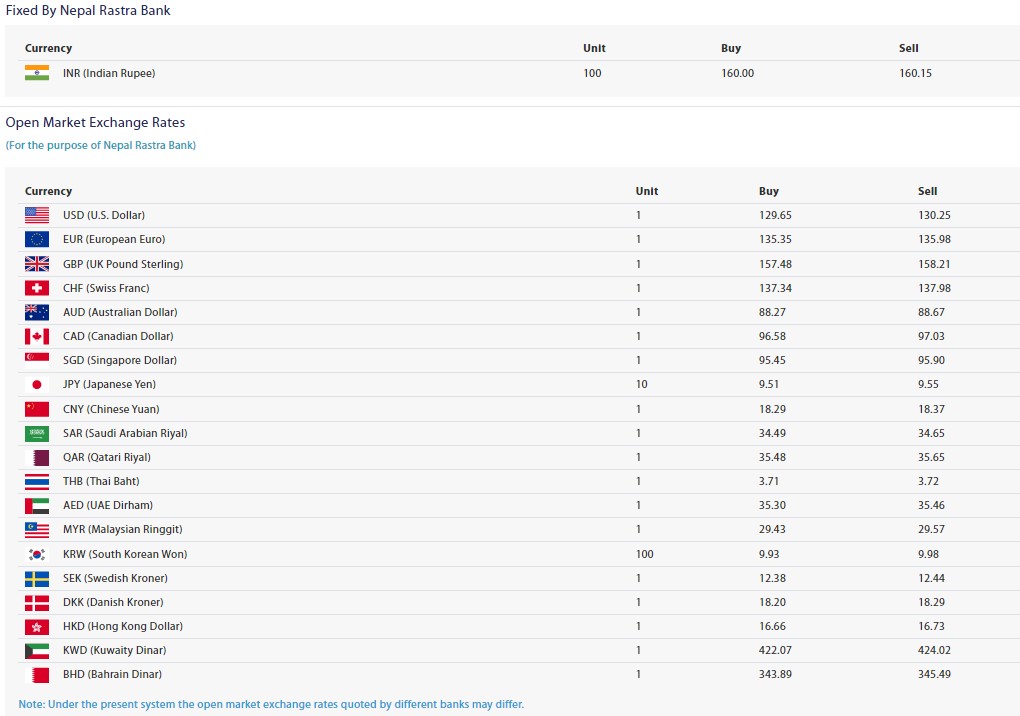The width and height of the screenshot is (1020, 716).
Task: Select the BHD (Bahrain Dinar) row label
Action: pyautogui.click(x=113, y=674)
